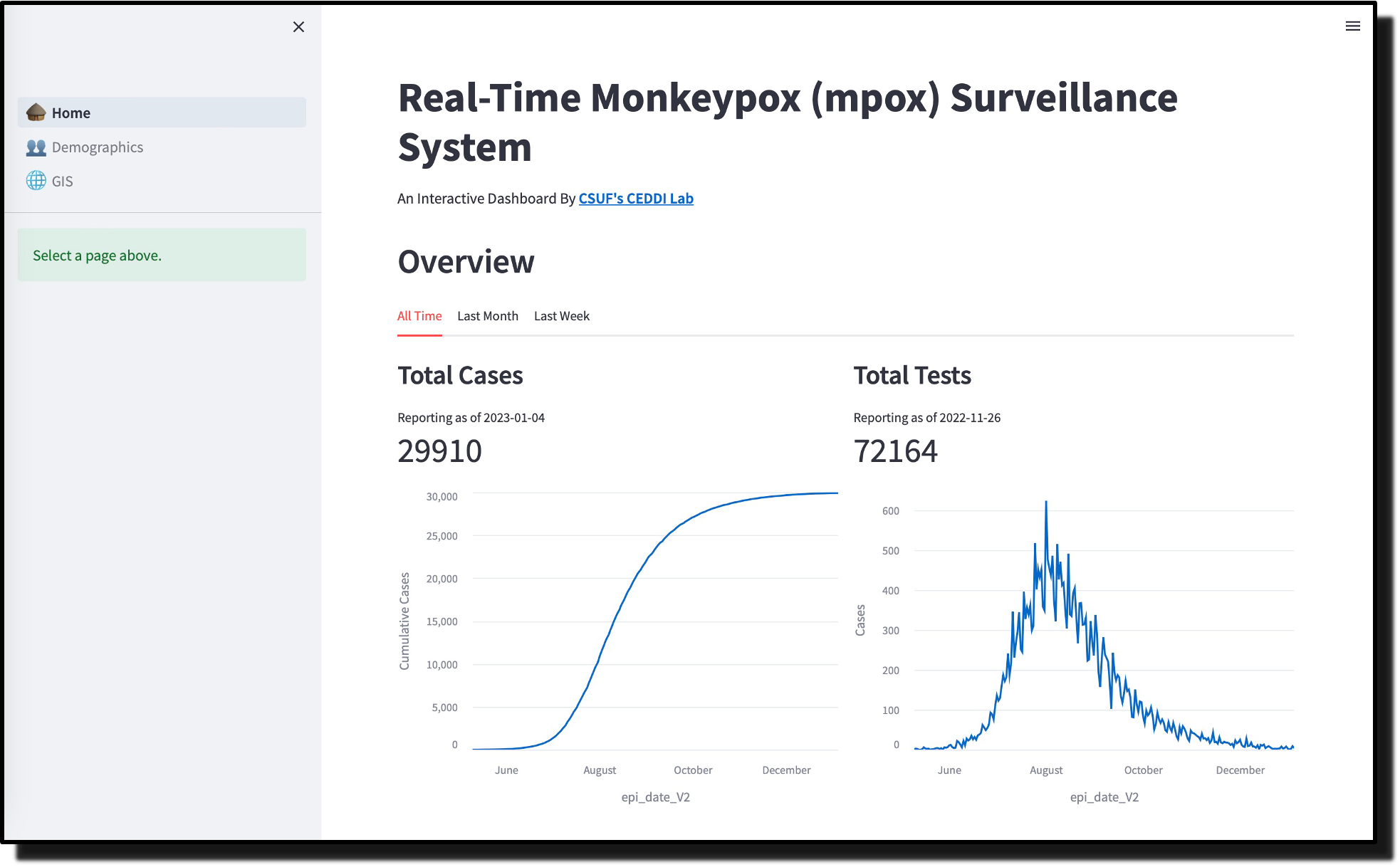Select the All Time tab
1400x867 pixels.
pos(419,316)
